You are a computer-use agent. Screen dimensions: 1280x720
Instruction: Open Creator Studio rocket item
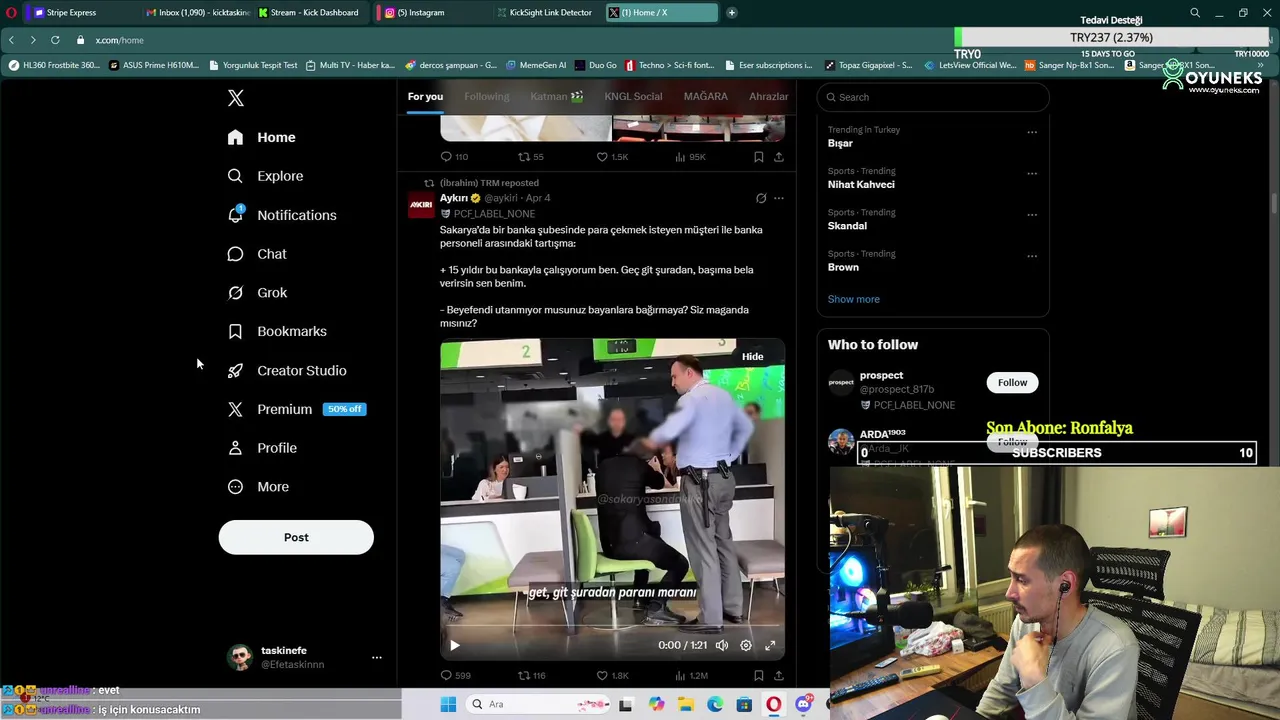(x=287, y=370)
